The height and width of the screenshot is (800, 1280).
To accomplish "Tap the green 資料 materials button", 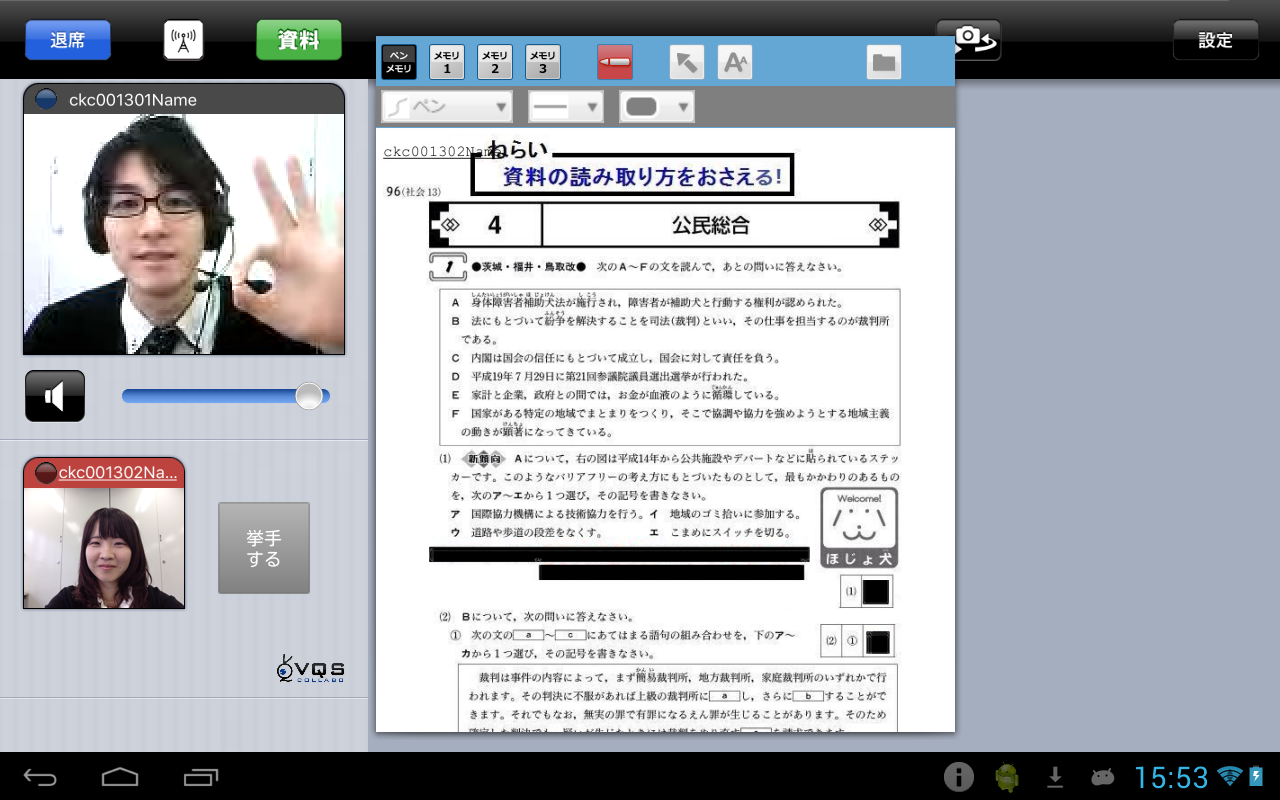I will (x=299, y=40).
